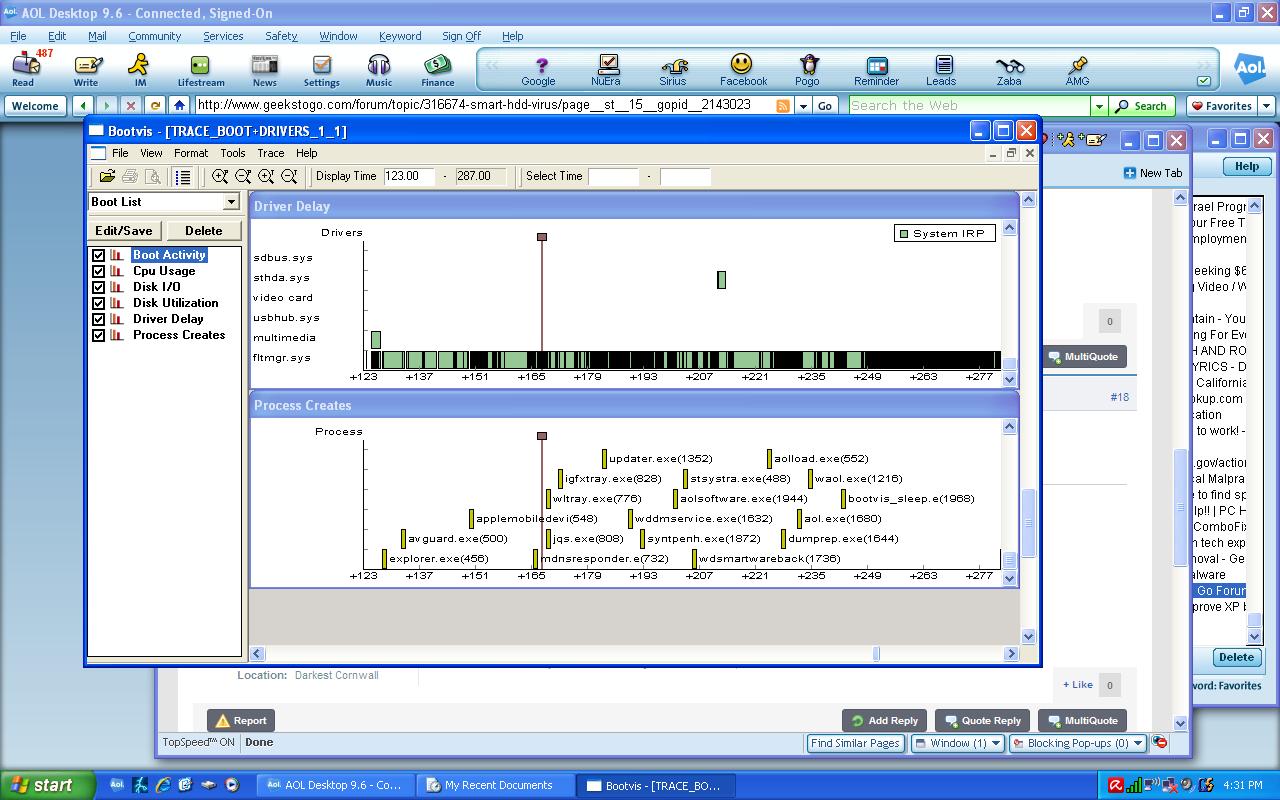Screen dimensions: 1280x800
Task: Open the Bootvis Format menu
Action: pos(191,153)
